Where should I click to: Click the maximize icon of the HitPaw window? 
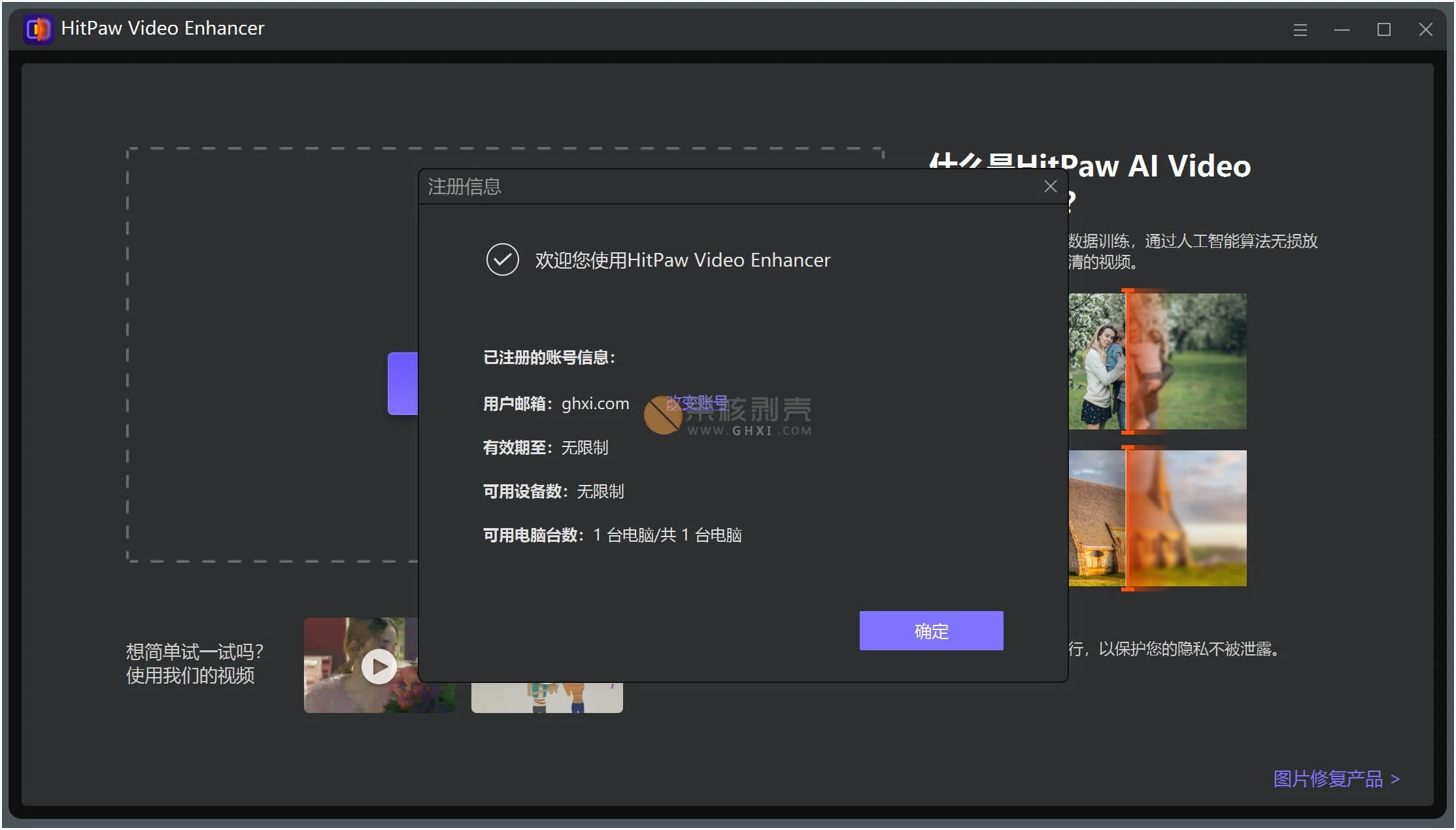tap(1383, 29)
